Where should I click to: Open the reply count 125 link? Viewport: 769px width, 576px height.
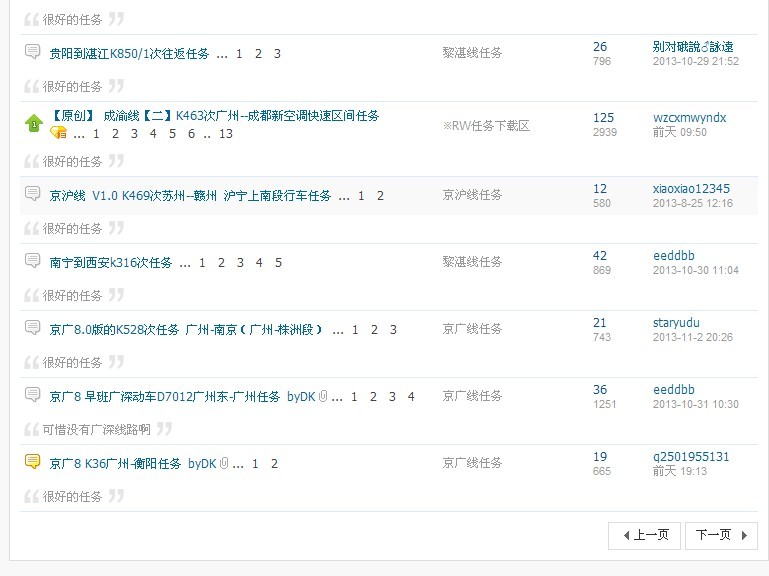tap(603, 118)
